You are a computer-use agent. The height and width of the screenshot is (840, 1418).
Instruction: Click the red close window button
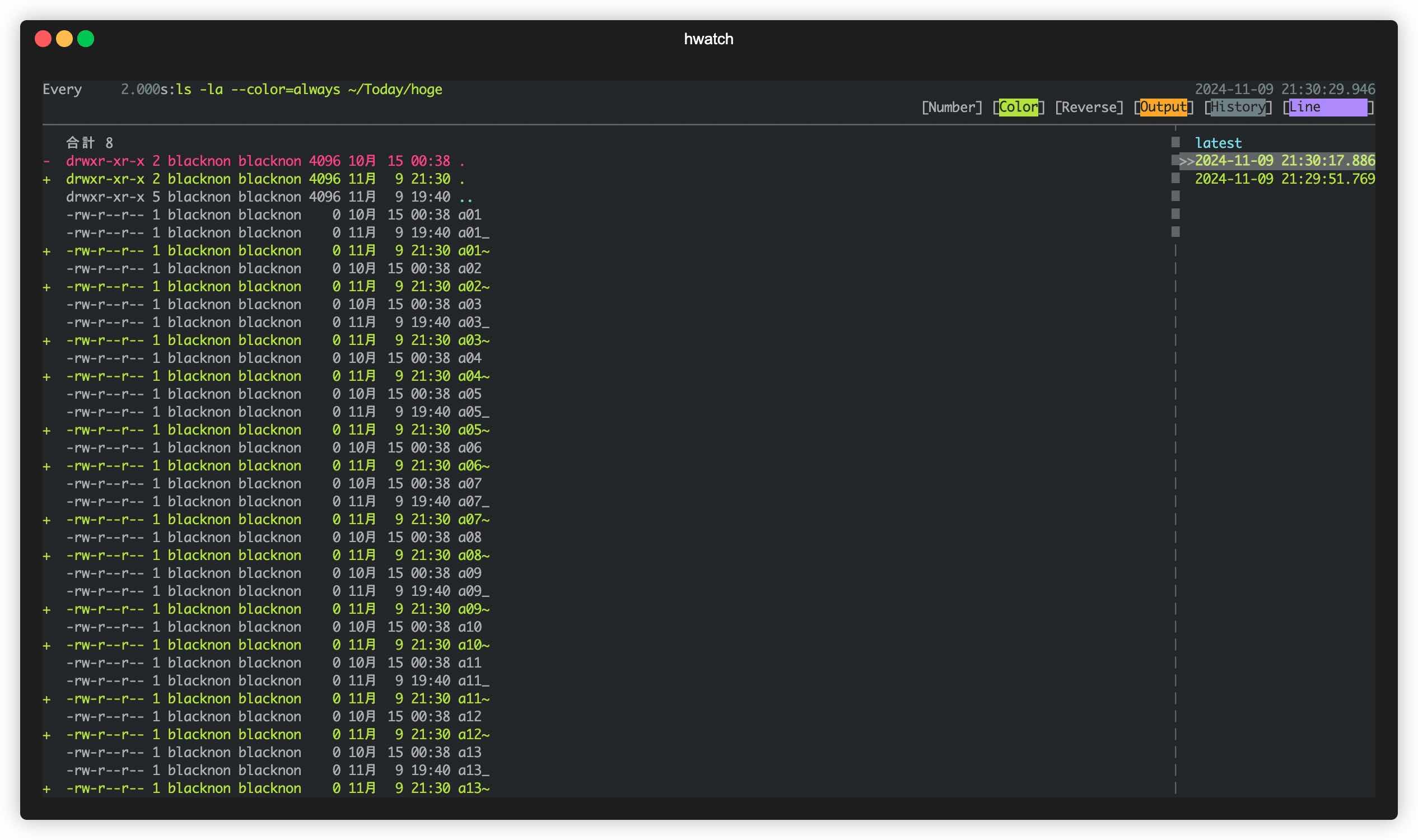coord(43,39)
